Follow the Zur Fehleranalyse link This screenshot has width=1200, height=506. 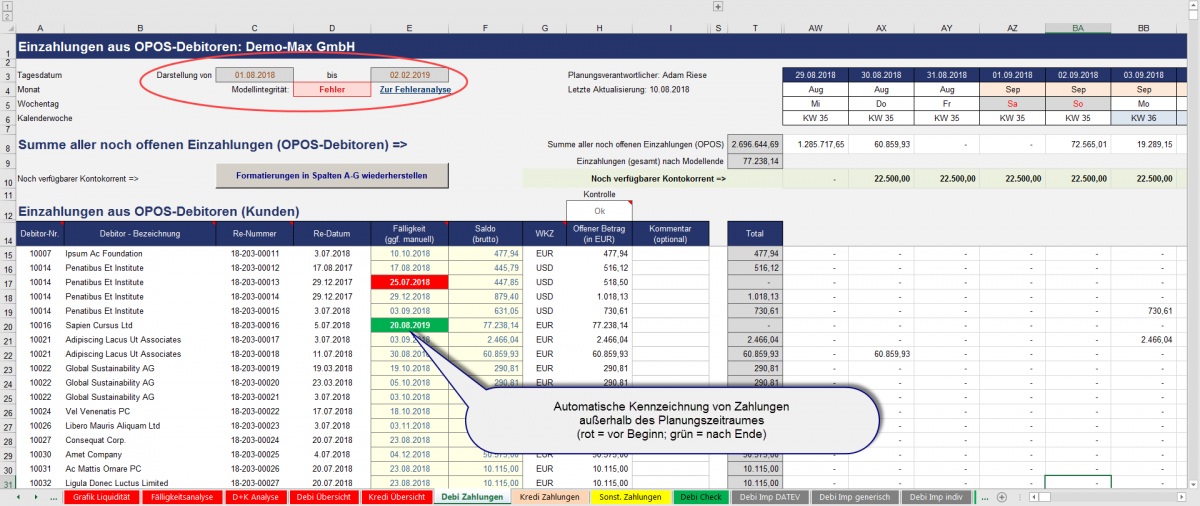tap(415, 90)
